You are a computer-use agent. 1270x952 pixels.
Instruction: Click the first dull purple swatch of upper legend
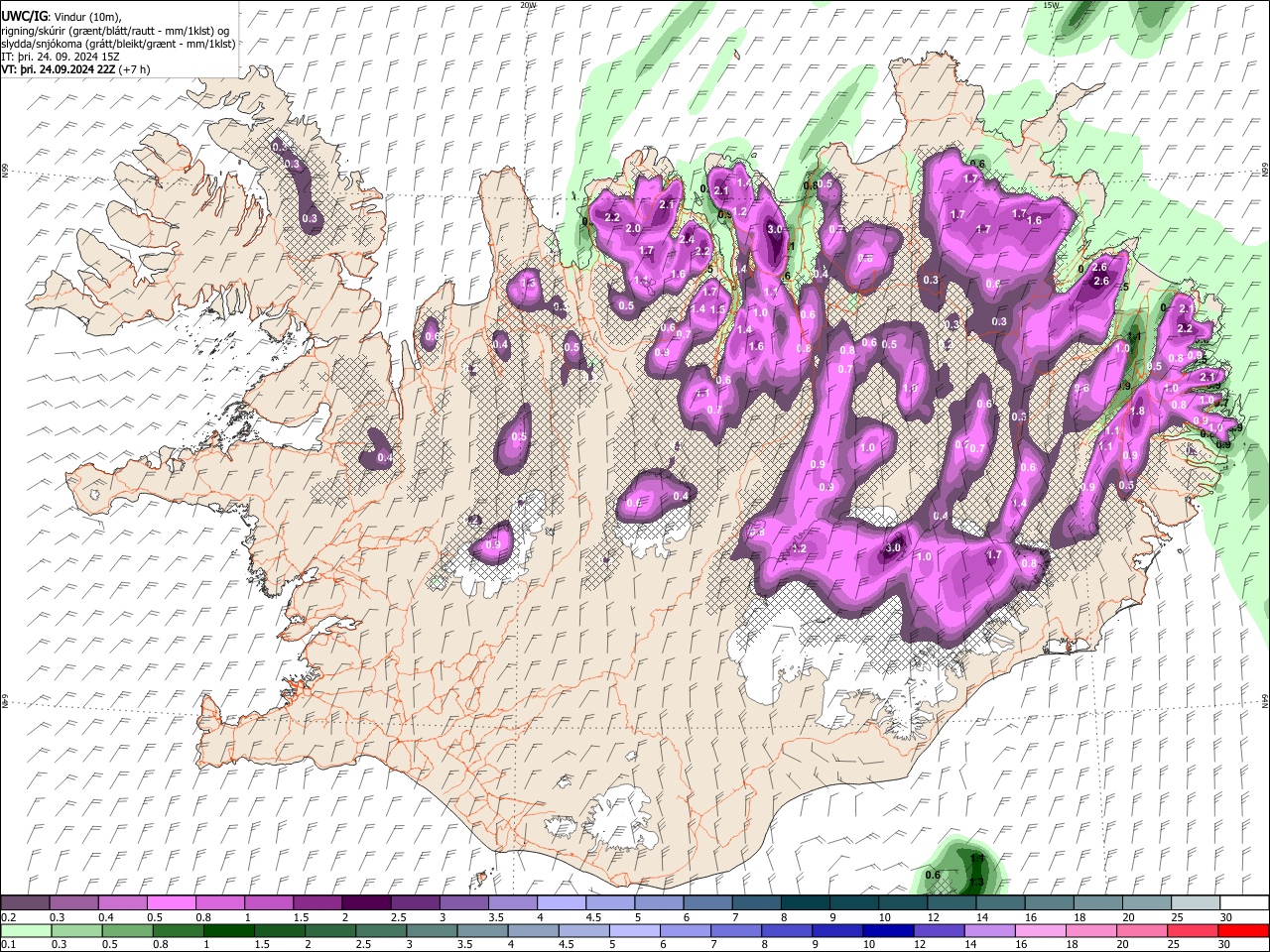pyautogui.click(x=25, y=903)
